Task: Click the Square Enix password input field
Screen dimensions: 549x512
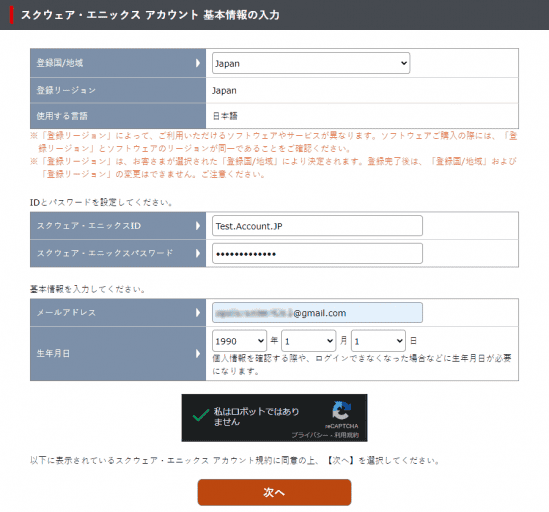Action: [x=317, y=254]
